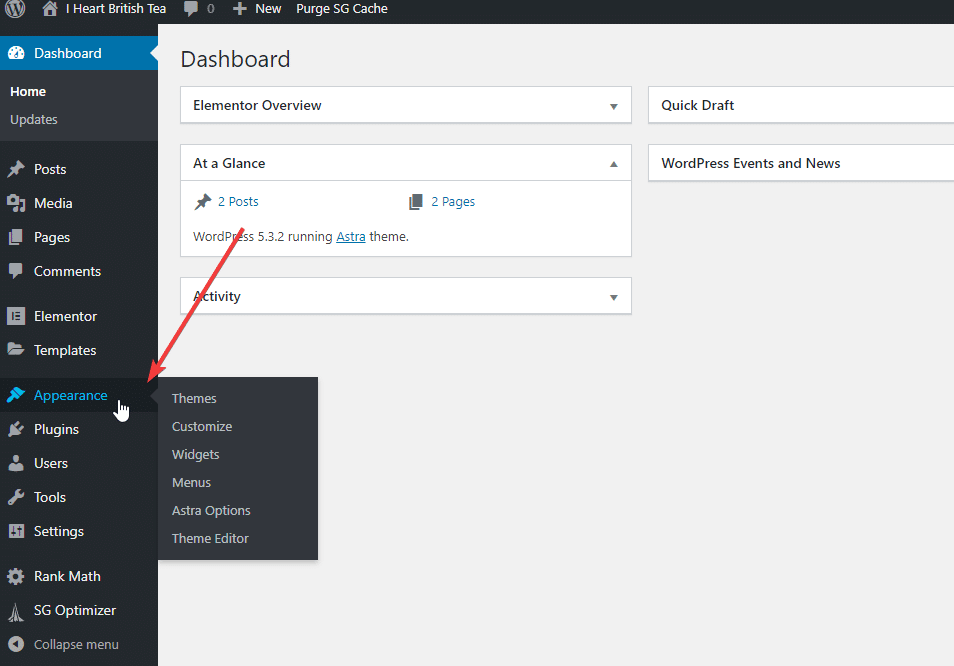Click the Appearance paintbrush icon
This screenshot has width=954, height=666.
[x=16, y=395]
